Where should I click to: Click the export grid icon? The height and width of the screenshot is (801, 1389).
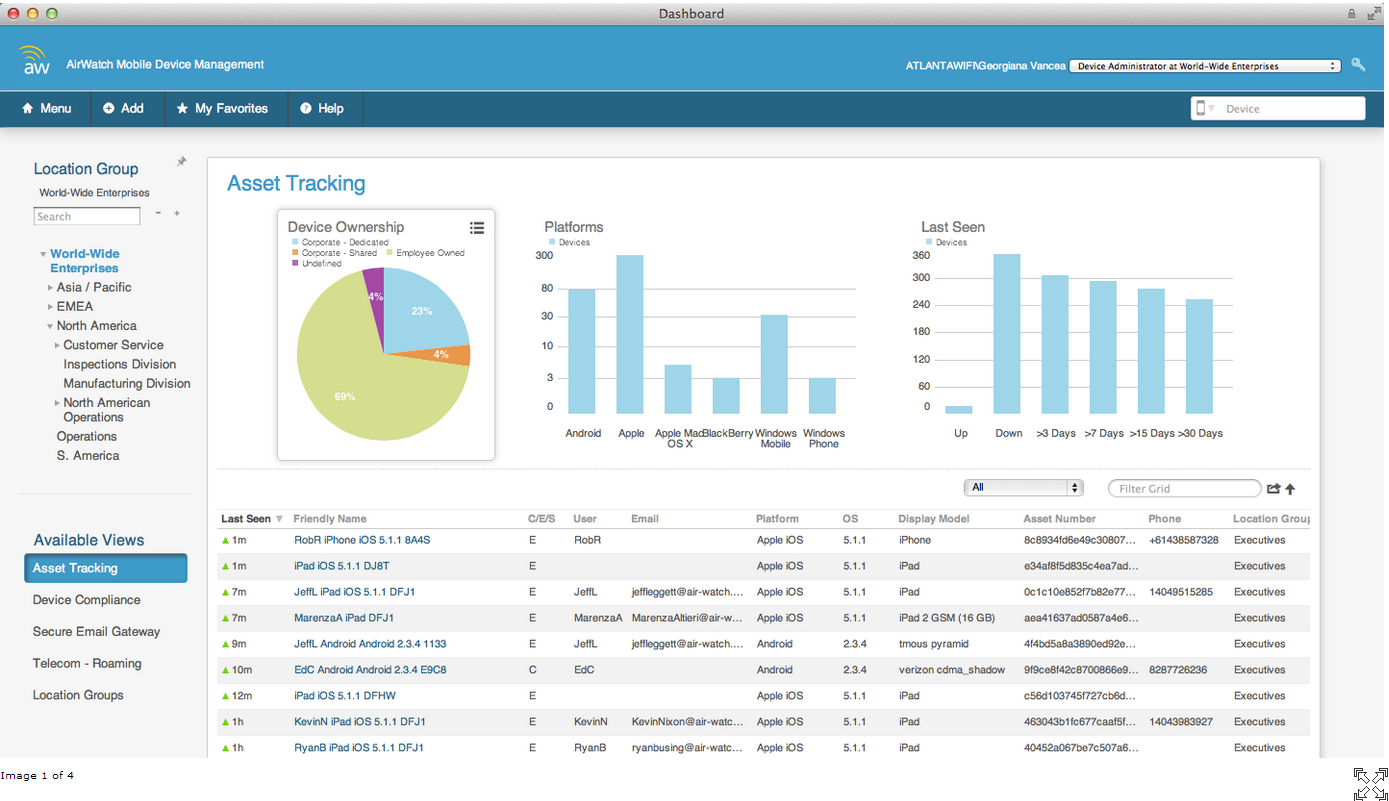coord(1273,489)
